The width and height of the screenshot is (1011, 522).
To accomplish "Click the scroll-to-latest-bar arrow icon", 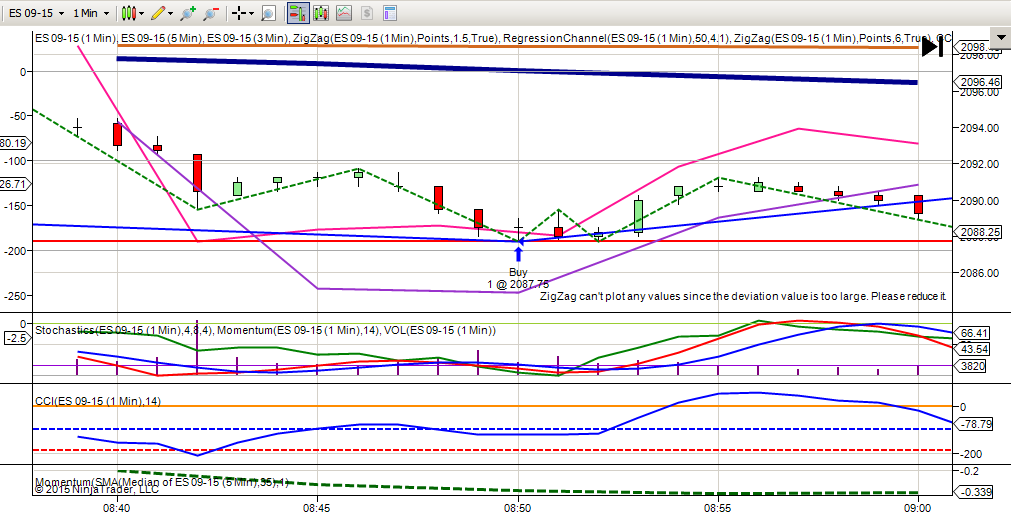I will click(x=932, y=47).
